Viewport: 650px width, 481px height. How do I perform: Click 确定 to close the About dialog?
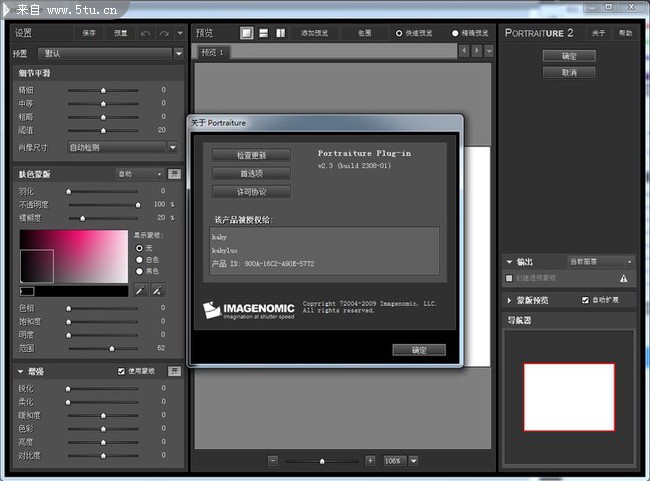tap(419, 350)
